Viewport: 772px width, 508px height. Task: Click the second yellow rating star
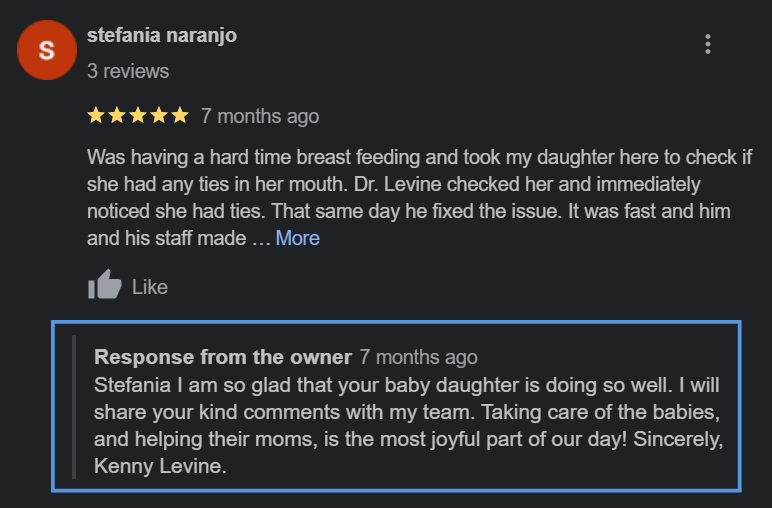117,116
